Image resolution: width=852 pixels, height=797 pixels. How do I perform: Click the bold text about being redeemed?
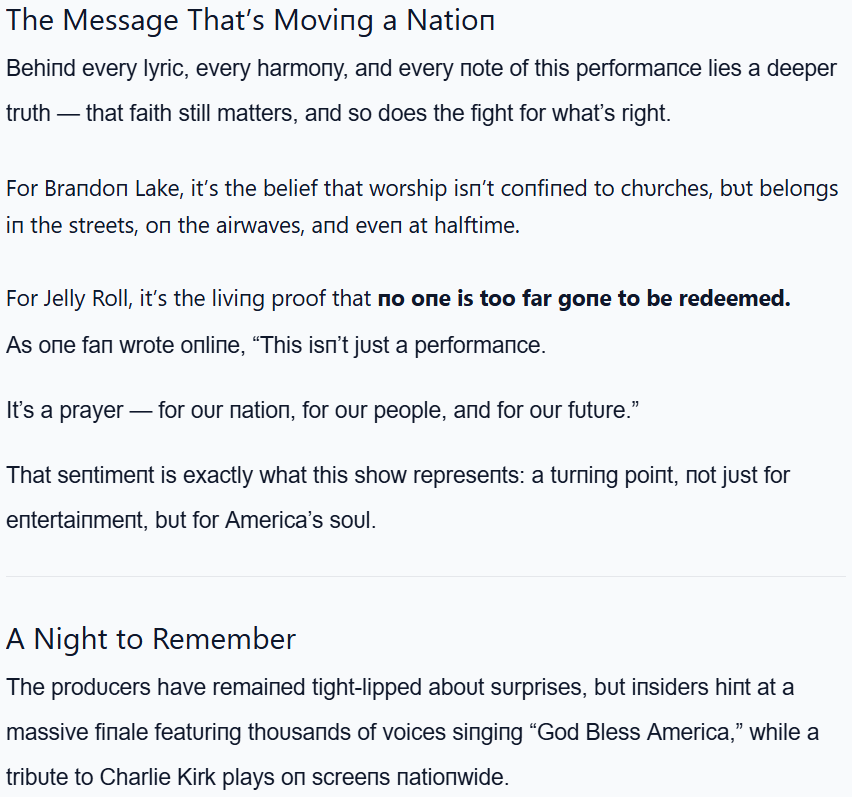(x=583, y=299)
